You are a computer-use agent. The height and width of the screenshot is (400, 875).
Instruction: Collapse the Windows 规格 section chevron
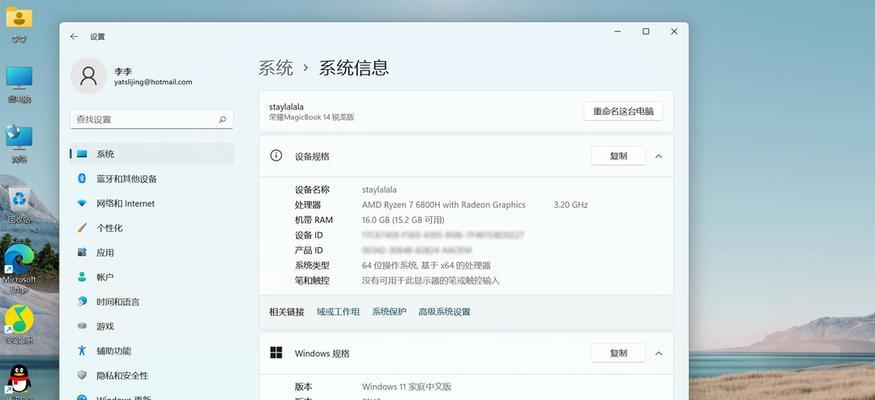click(x=658, y=353)
